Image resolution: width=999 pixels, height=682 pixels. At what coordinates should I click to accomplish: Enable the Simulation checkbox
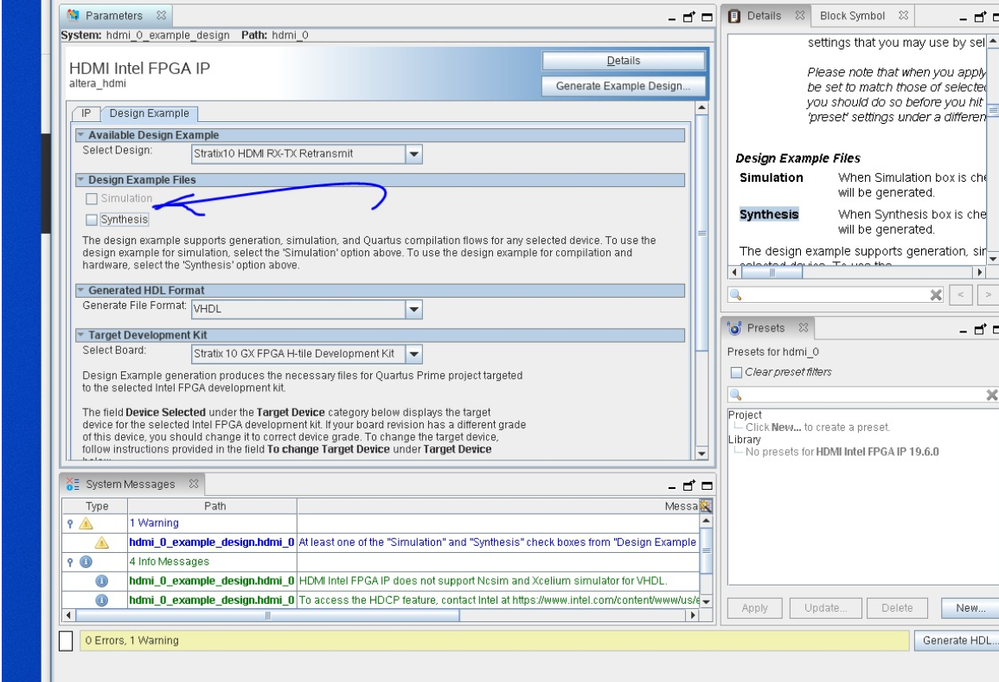pos(92,199)
